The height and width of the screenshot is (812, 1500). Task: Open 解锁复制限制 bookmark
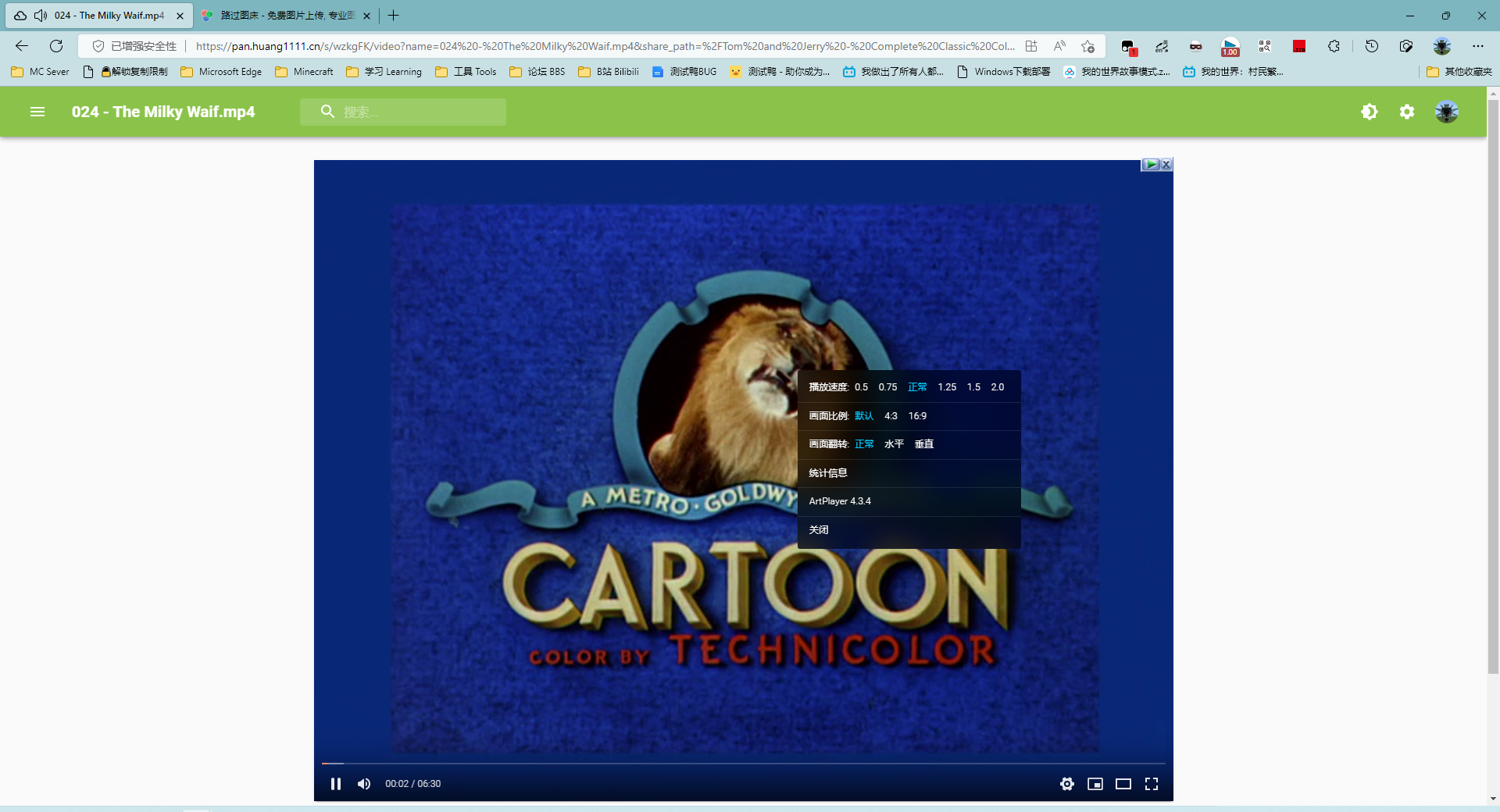126,72
